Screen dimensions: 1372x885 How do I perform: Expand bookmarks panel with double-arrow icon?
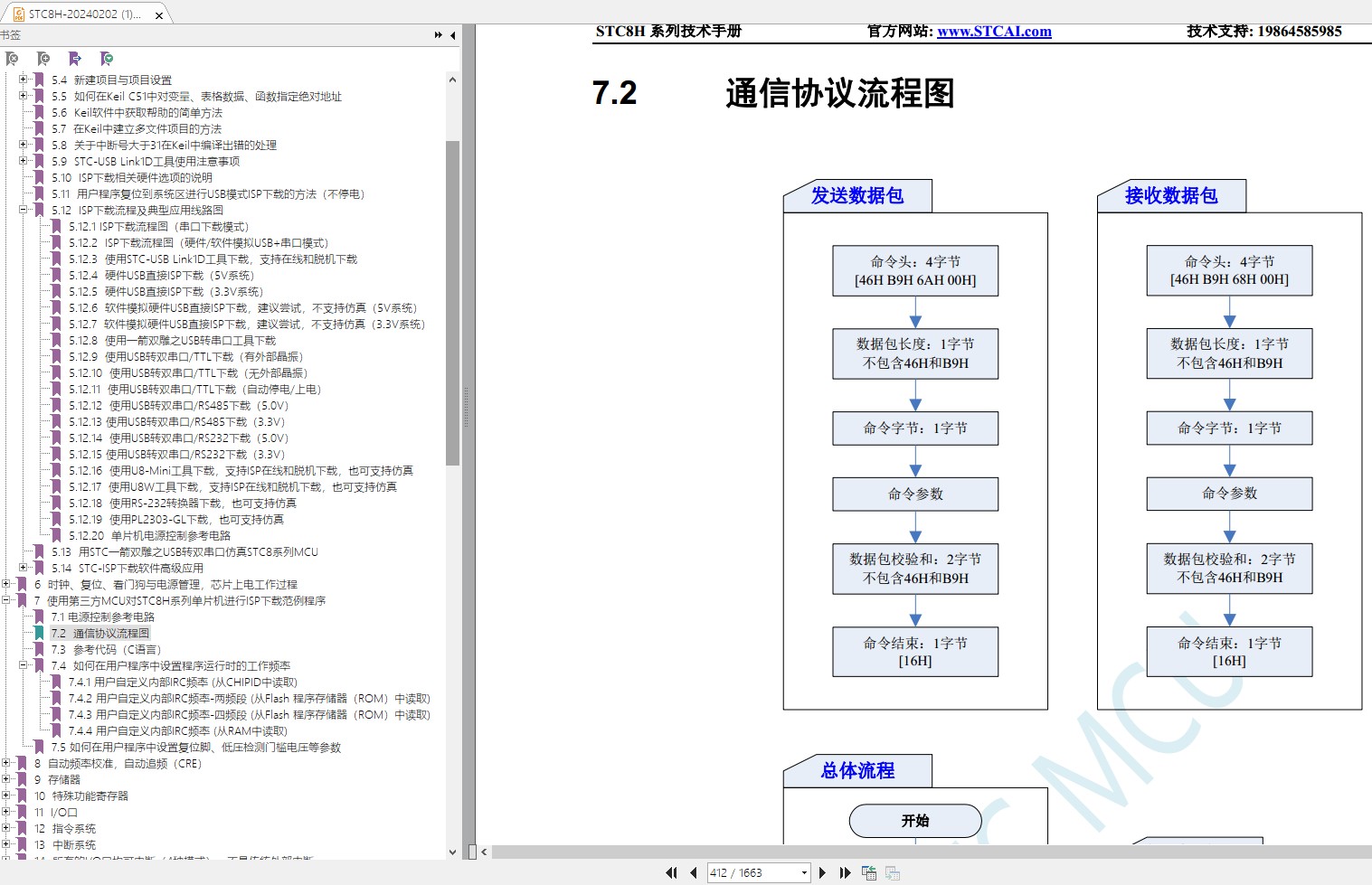439,35
